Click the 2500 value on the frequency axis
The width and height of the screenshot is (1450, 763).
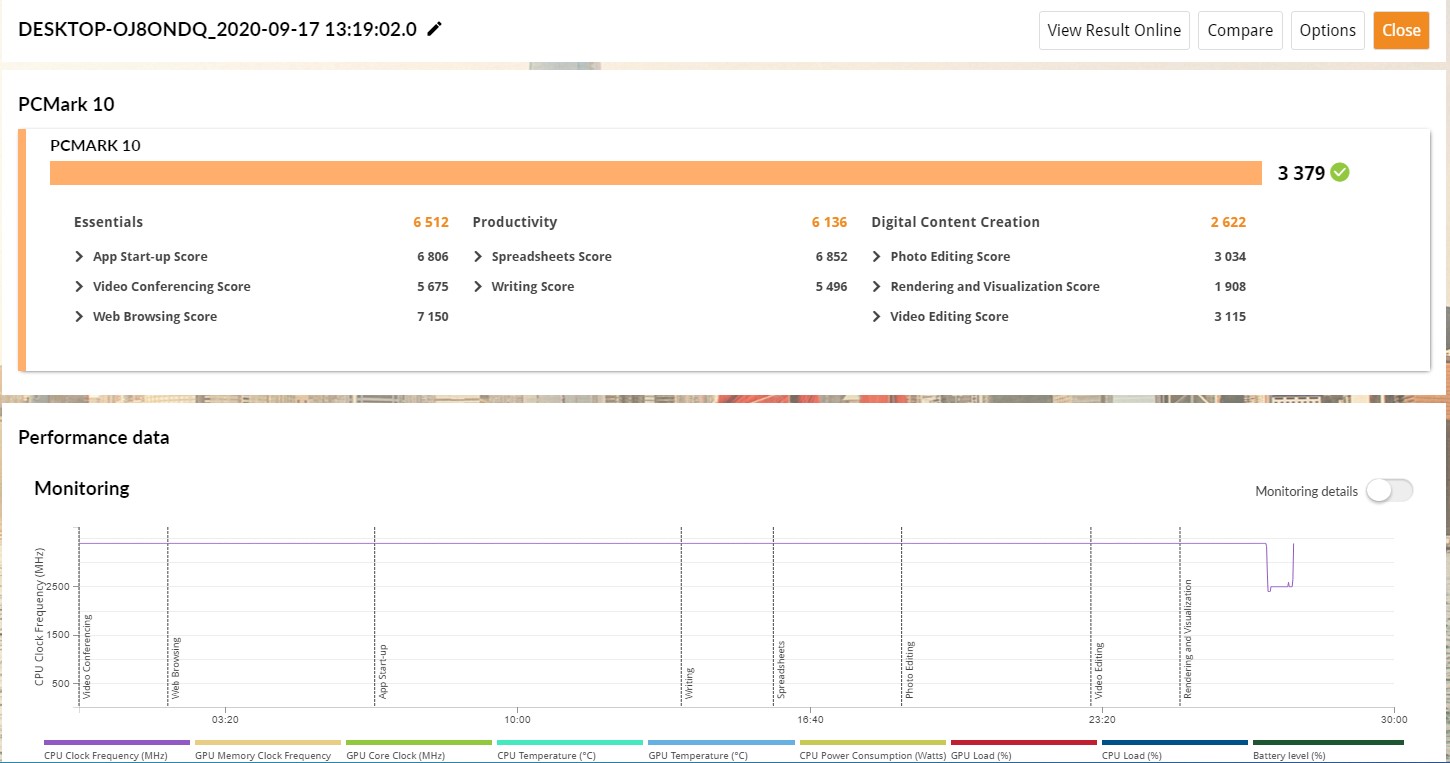click(59, 587)
